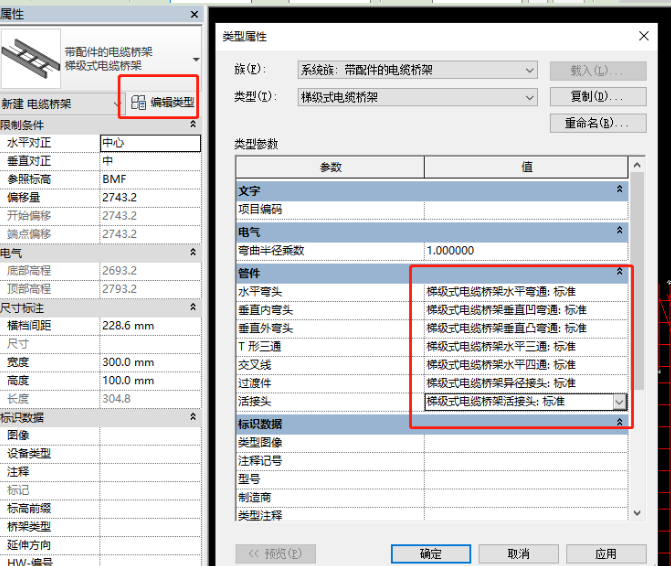Click the 宽度 value 300.0 mm
The image size is (671, 566).
pos(150,362)
